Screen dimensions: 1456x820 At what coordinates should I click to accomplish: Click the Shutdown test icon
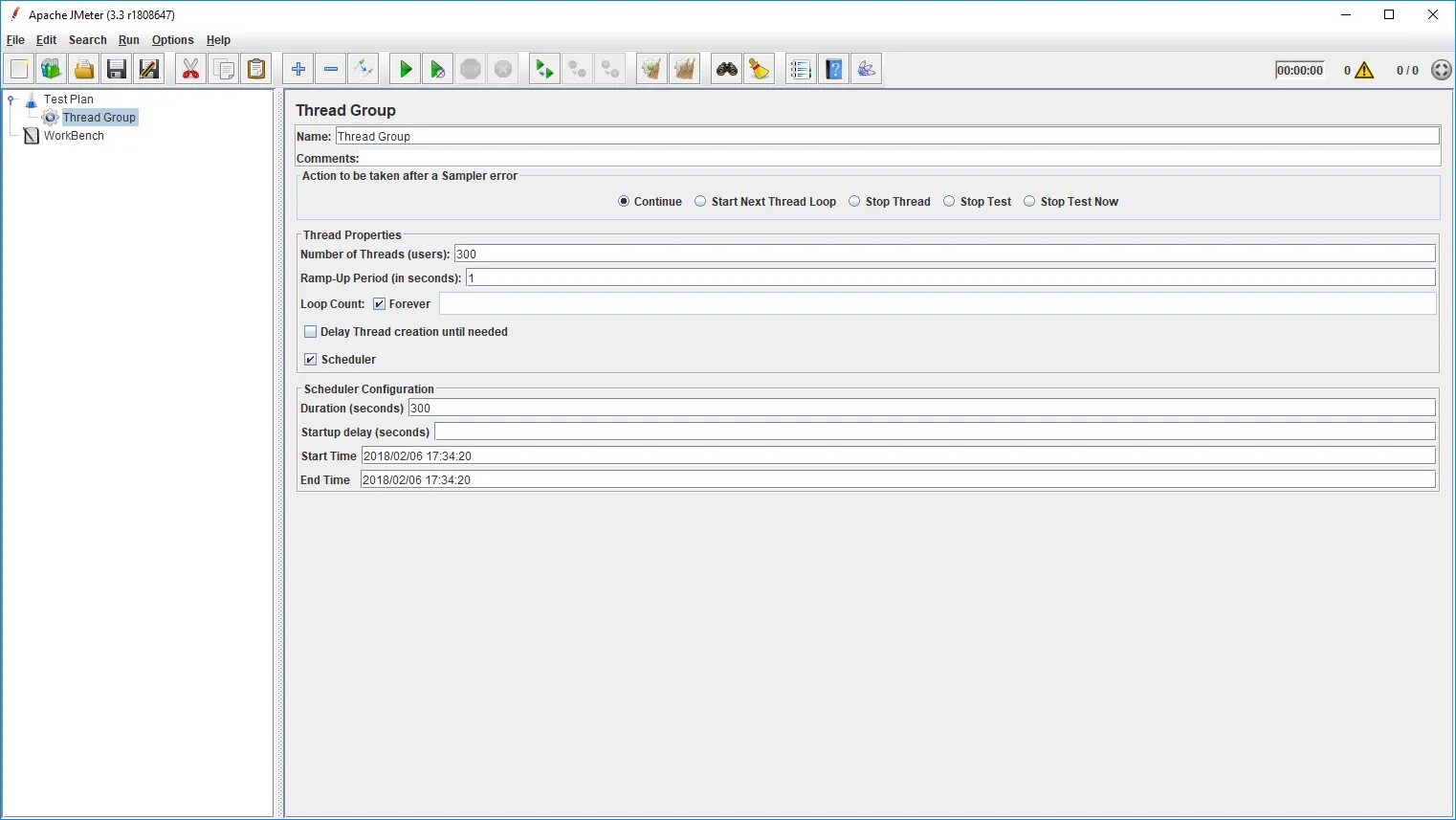503,69
